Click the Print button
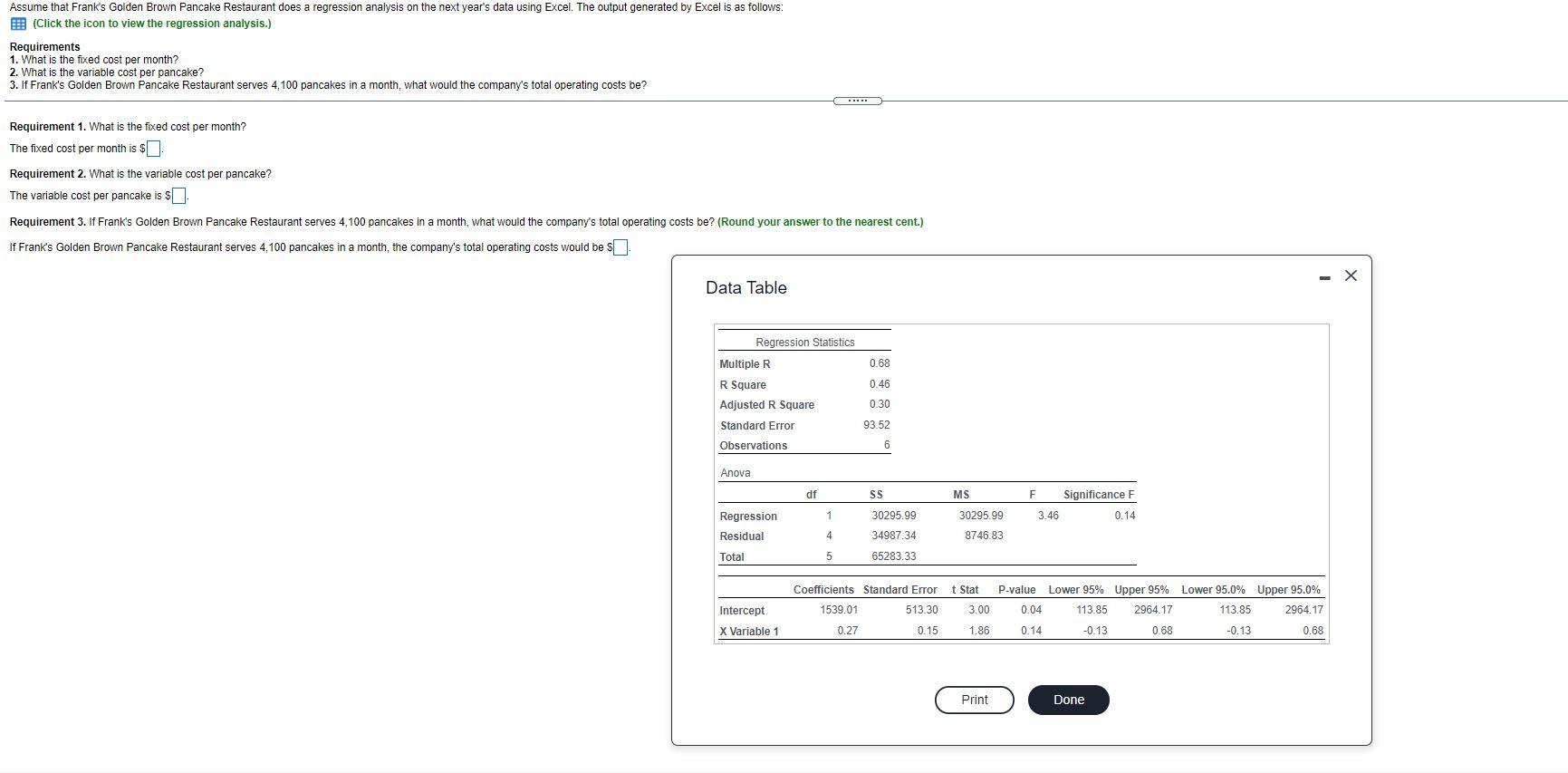Viewport: 1568px width, 773px height. point(974,700)
